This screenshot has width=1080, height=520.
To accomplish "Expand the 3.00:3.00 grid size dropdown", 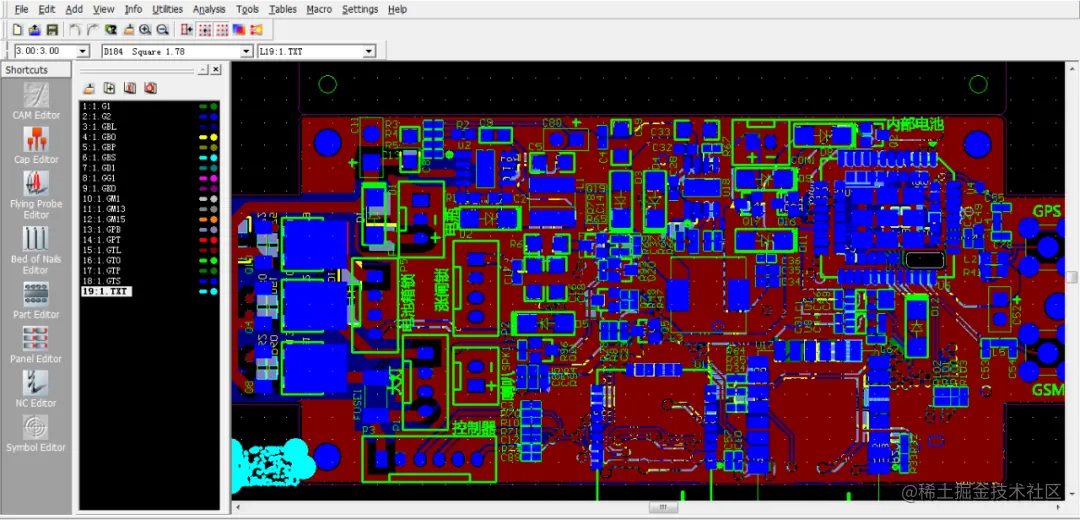I will click(83, 52).
